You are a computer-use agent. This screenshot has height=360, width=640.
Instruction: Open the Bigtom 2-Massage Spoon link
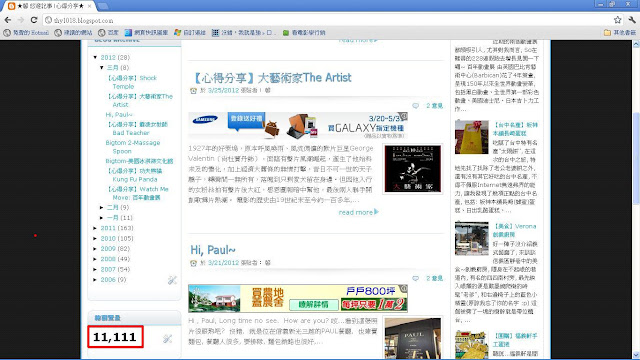(x=133, y=147)
